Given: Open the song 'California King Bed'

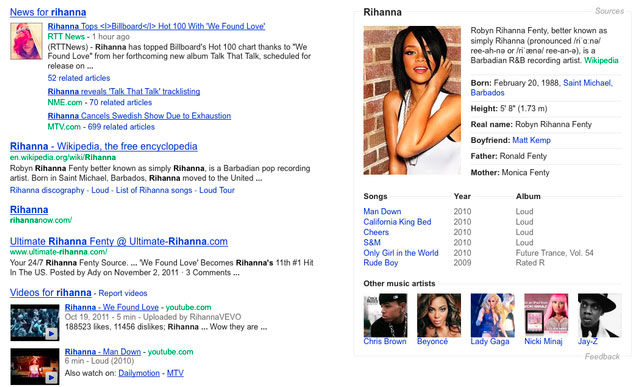Looking at the screenshot, I should click(397, 222).
